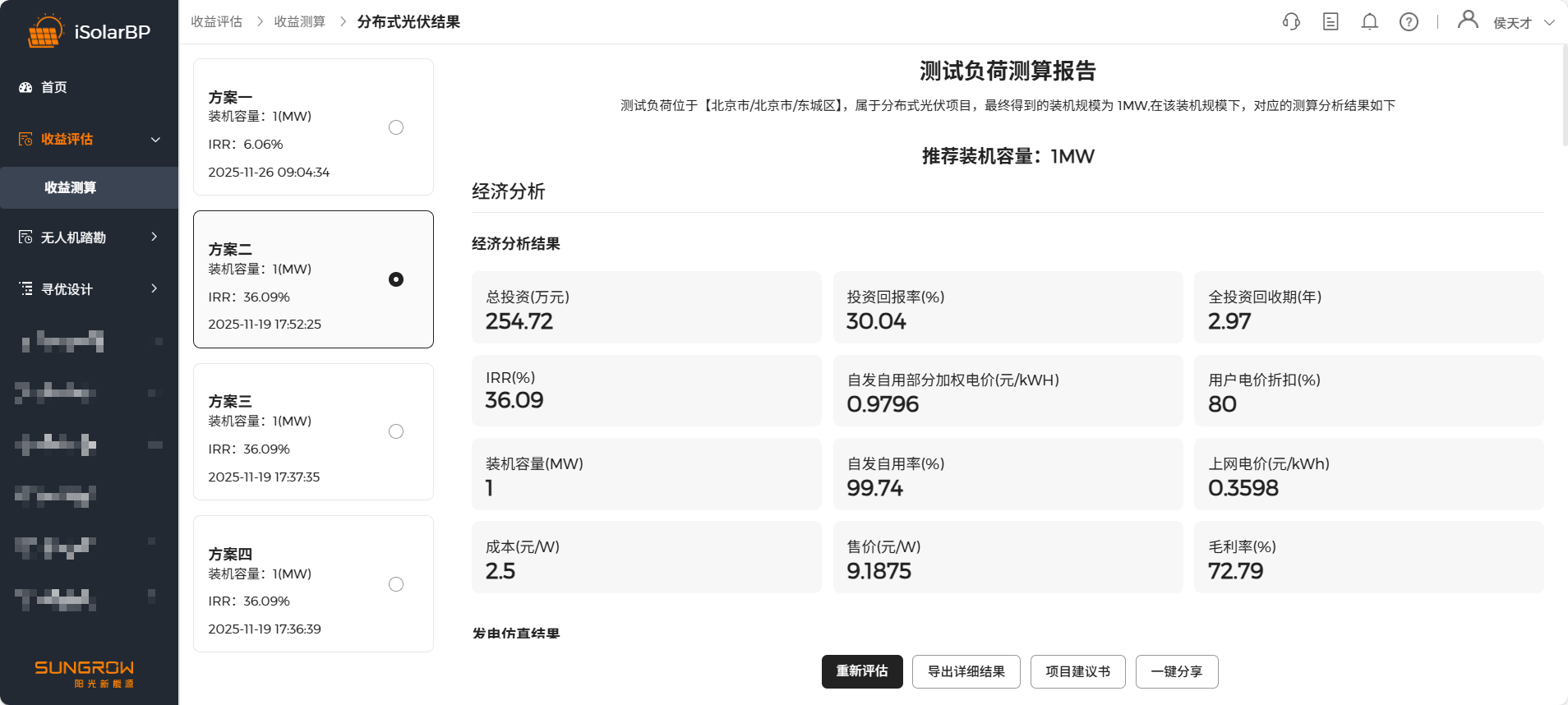Image resolution: width=1568 pixels, height=705 pixels.
Task: Click the user profile avatar icon
Action: pos(1468,20)
